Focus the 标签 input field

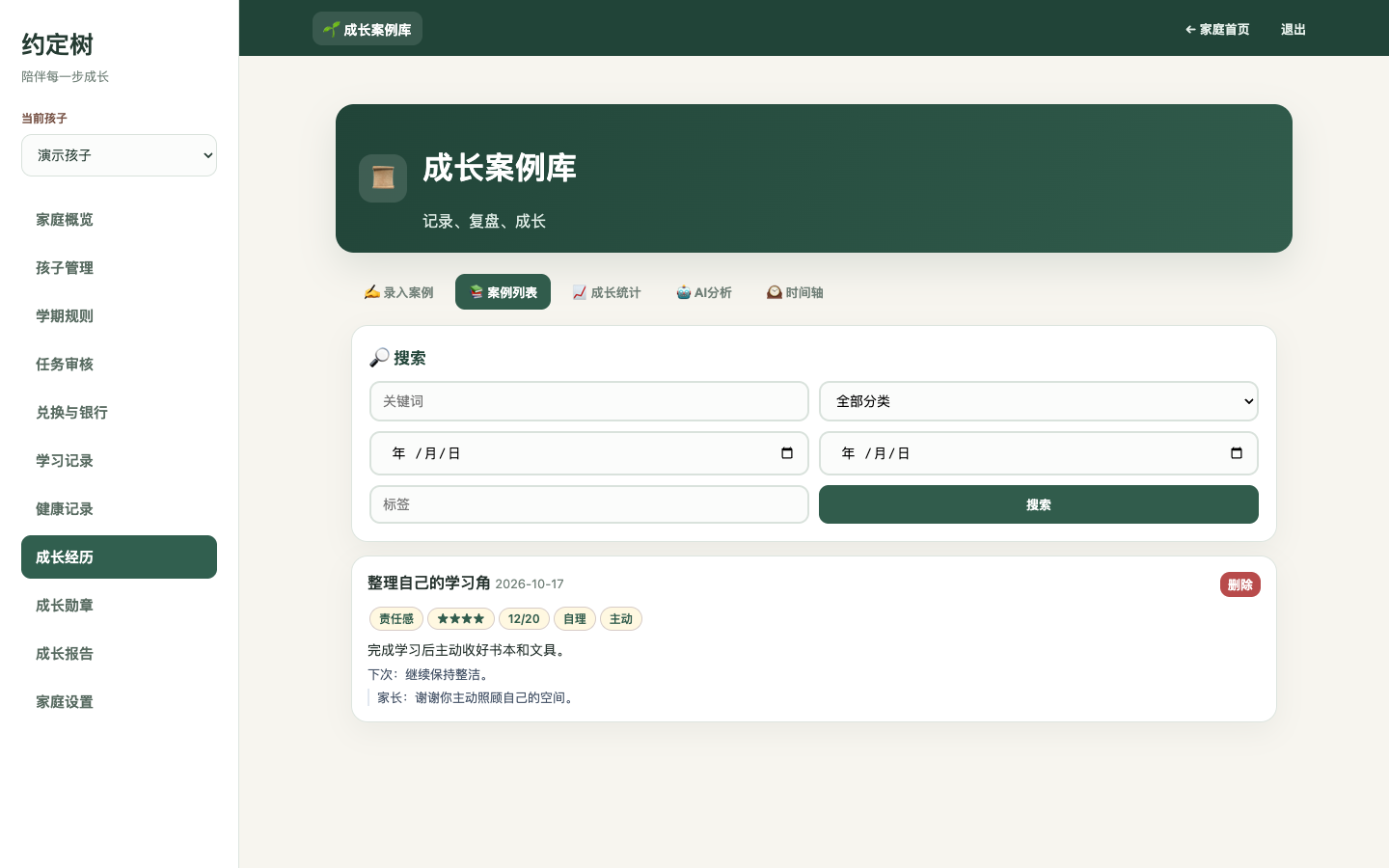[589, 504]
